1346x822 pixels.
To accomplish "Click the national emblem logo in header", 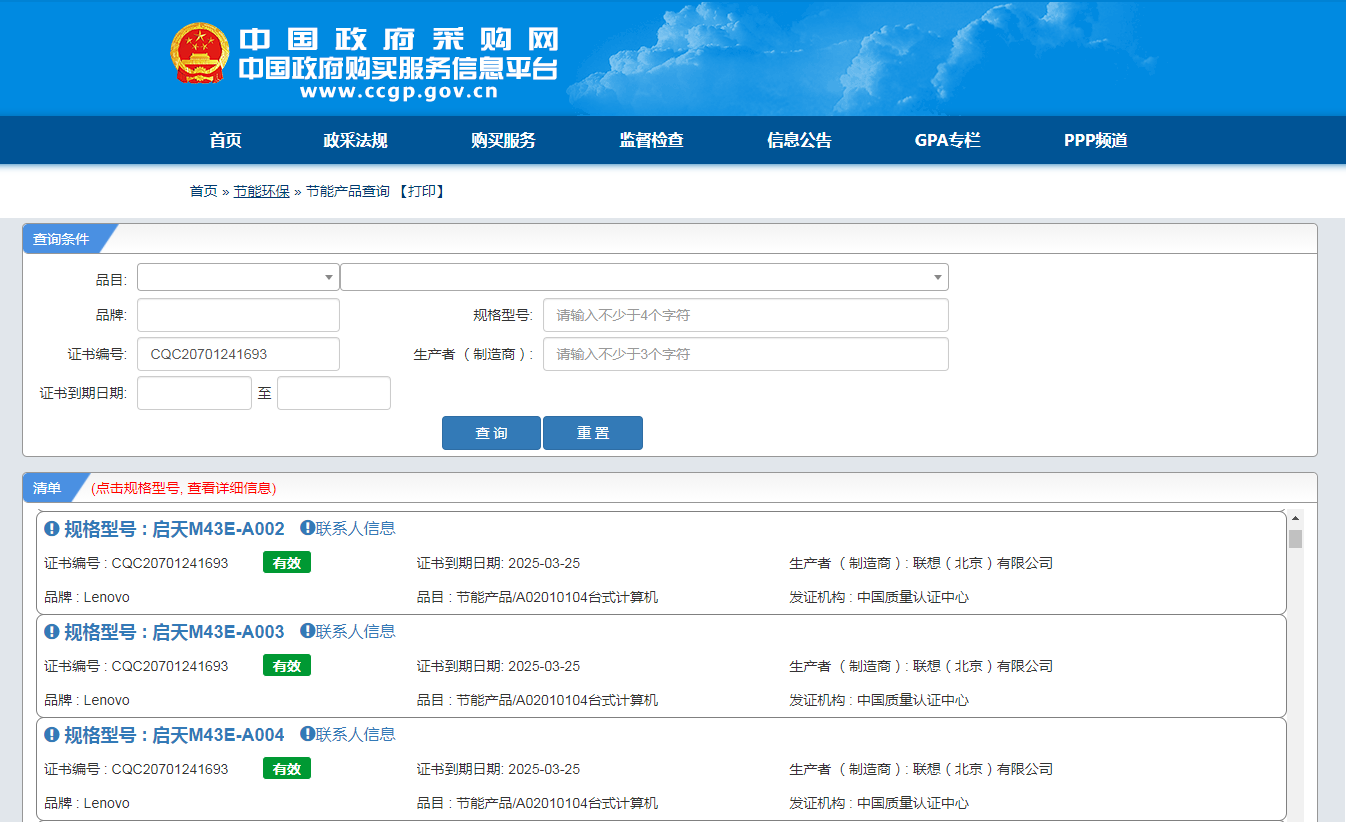I will point(200,53).
